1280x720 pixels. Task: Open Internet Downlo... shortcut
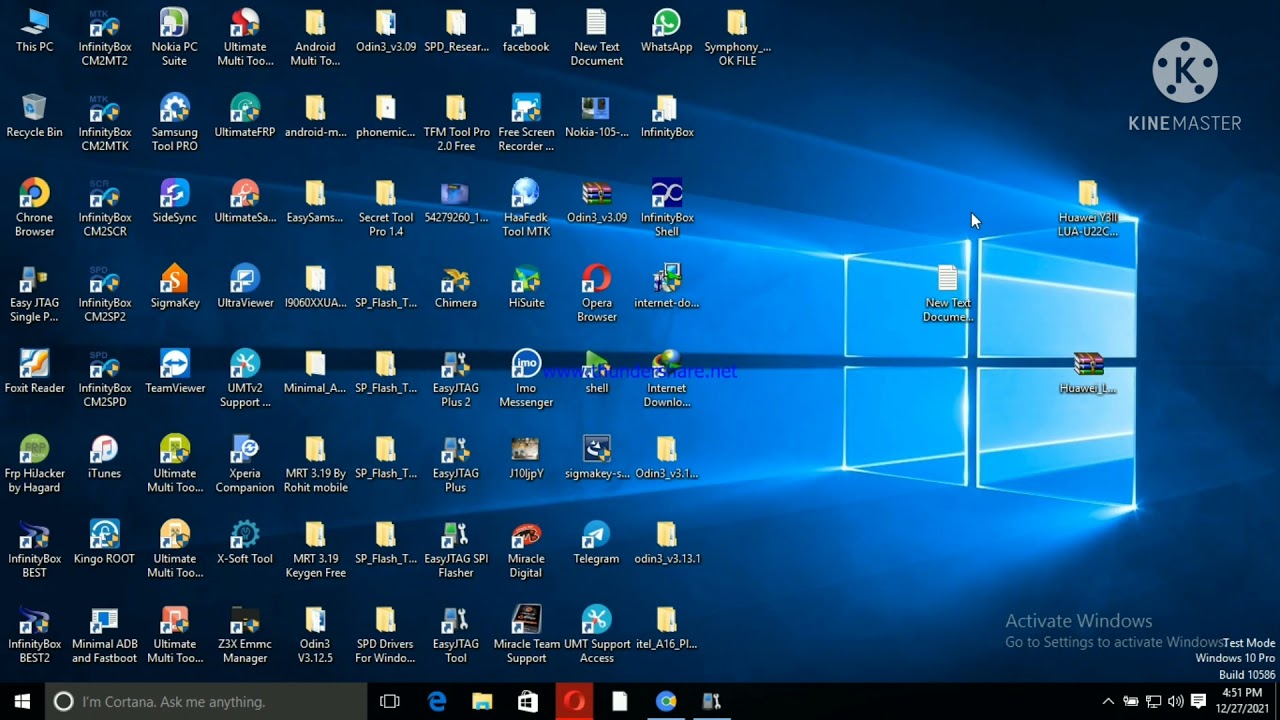tap(666, 379)
